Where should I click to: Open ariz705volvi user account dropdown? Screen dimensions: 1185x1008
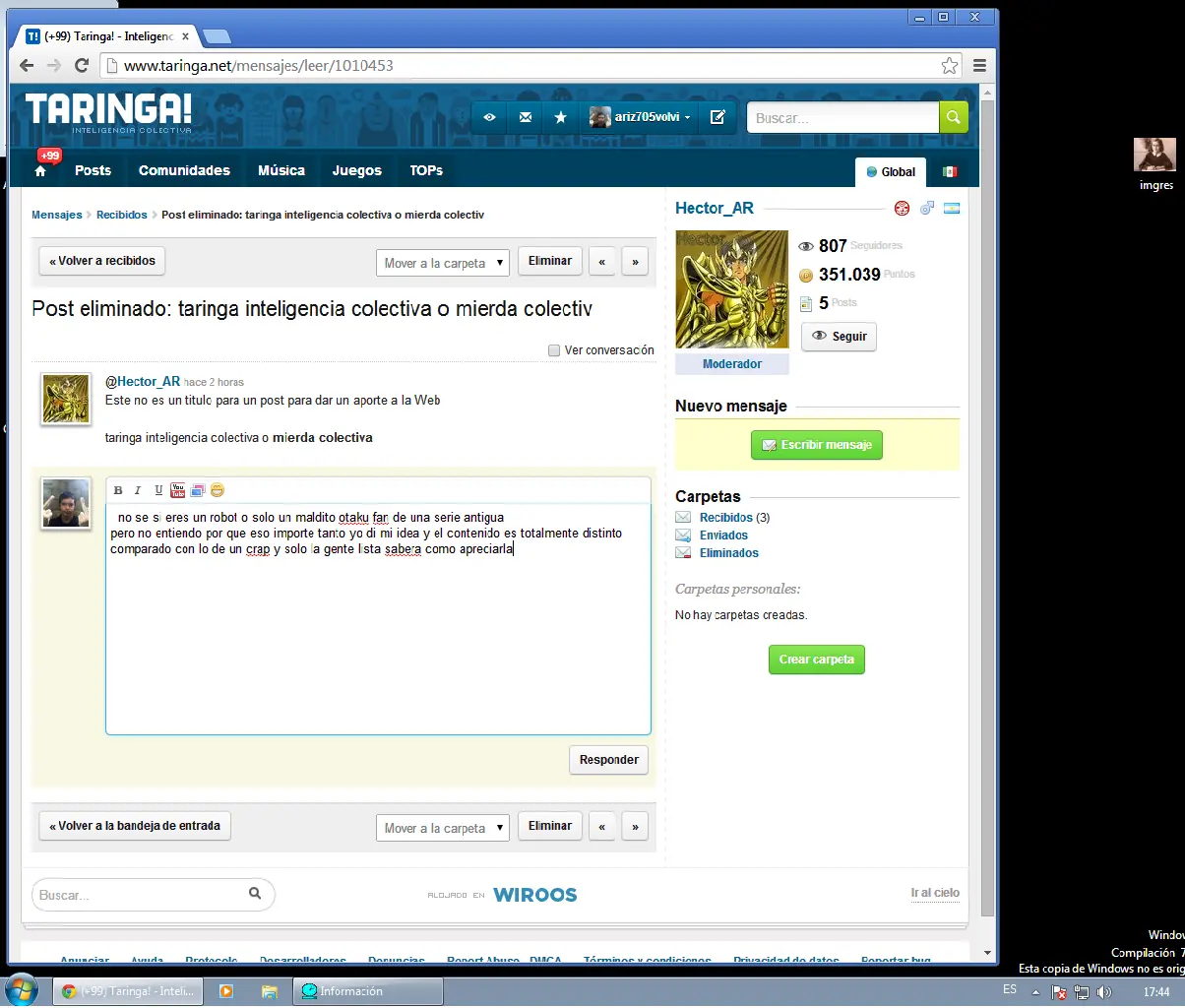coord(641,117)
